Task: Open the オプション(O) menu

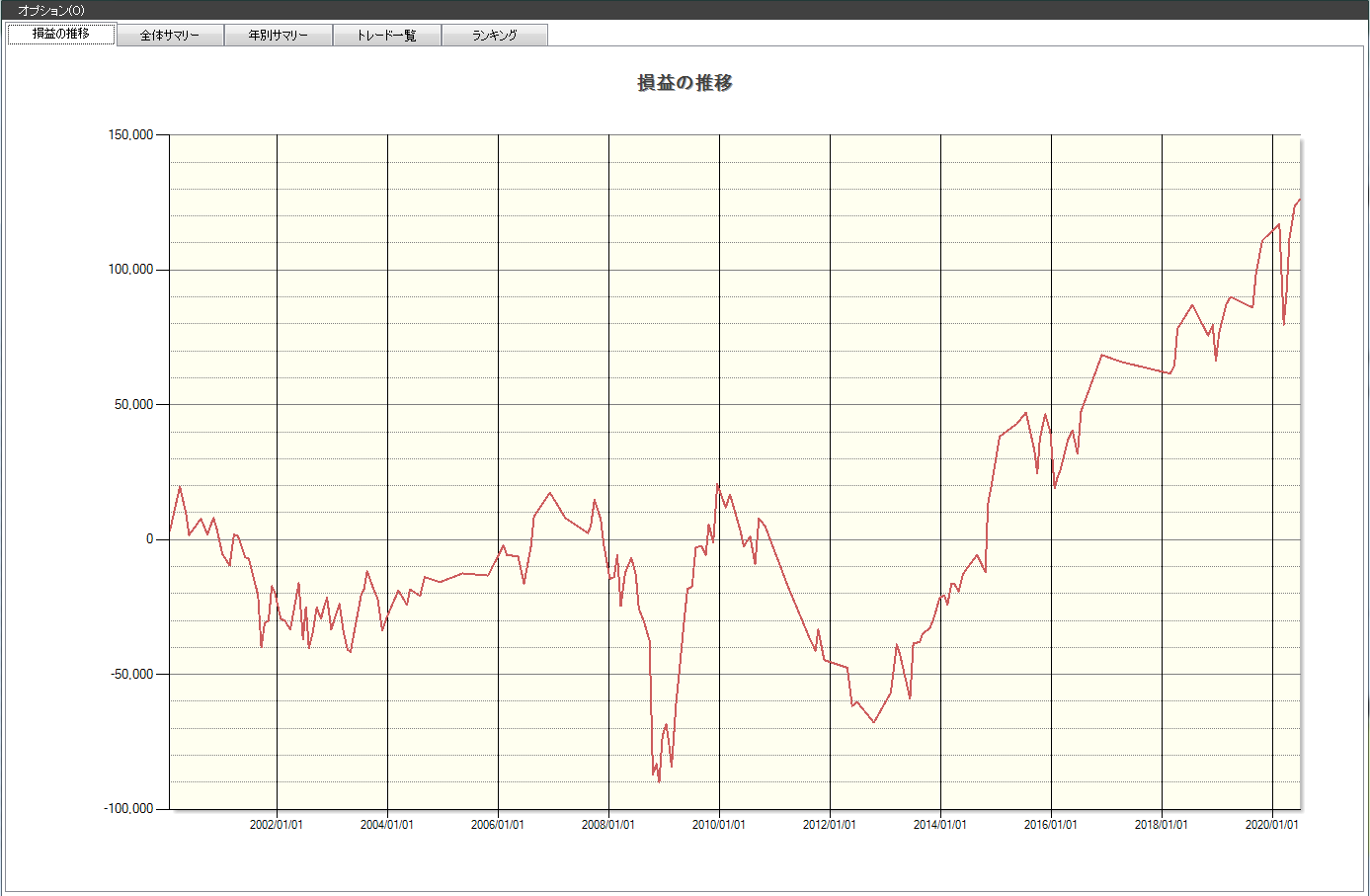Action: click(x=51, y=10)
